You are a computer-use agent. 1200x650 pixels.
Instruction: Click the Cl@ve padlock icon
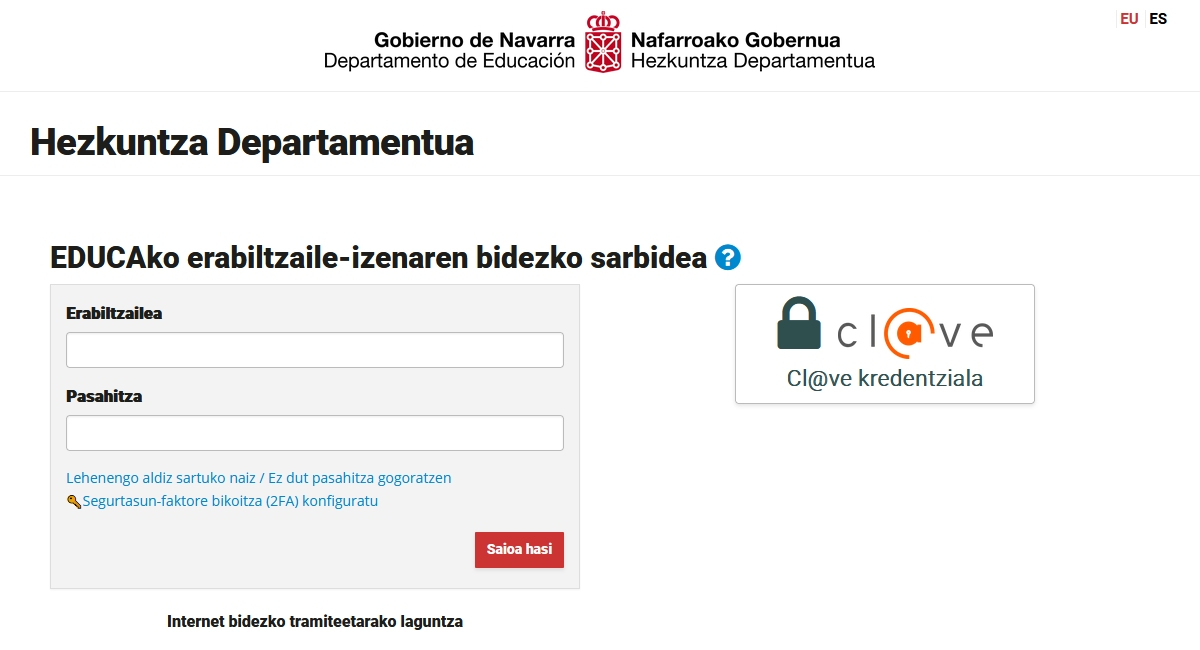tap(799, 323)
